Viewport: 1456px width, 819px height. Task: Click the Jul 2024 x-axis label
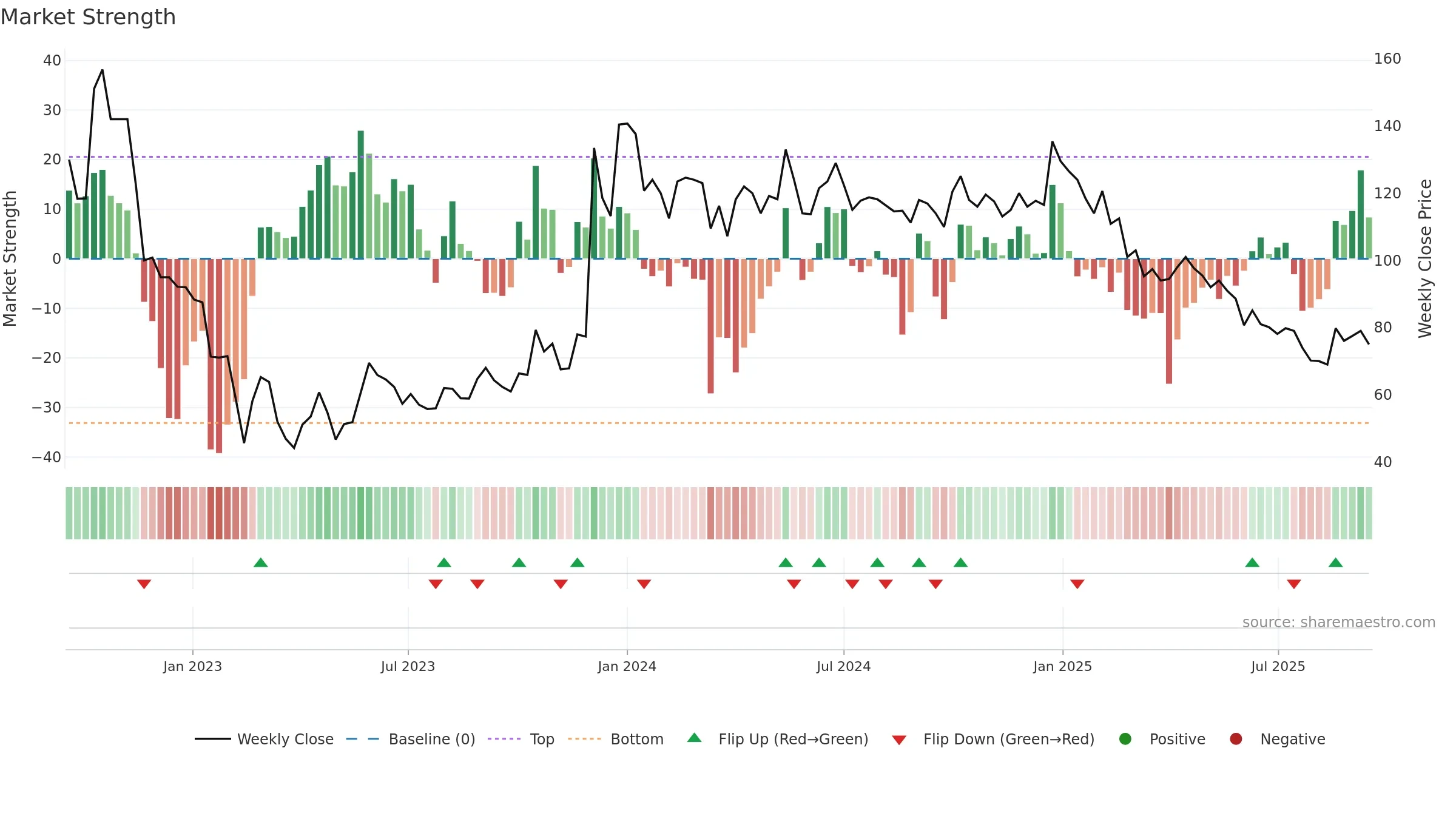point(843,667)
